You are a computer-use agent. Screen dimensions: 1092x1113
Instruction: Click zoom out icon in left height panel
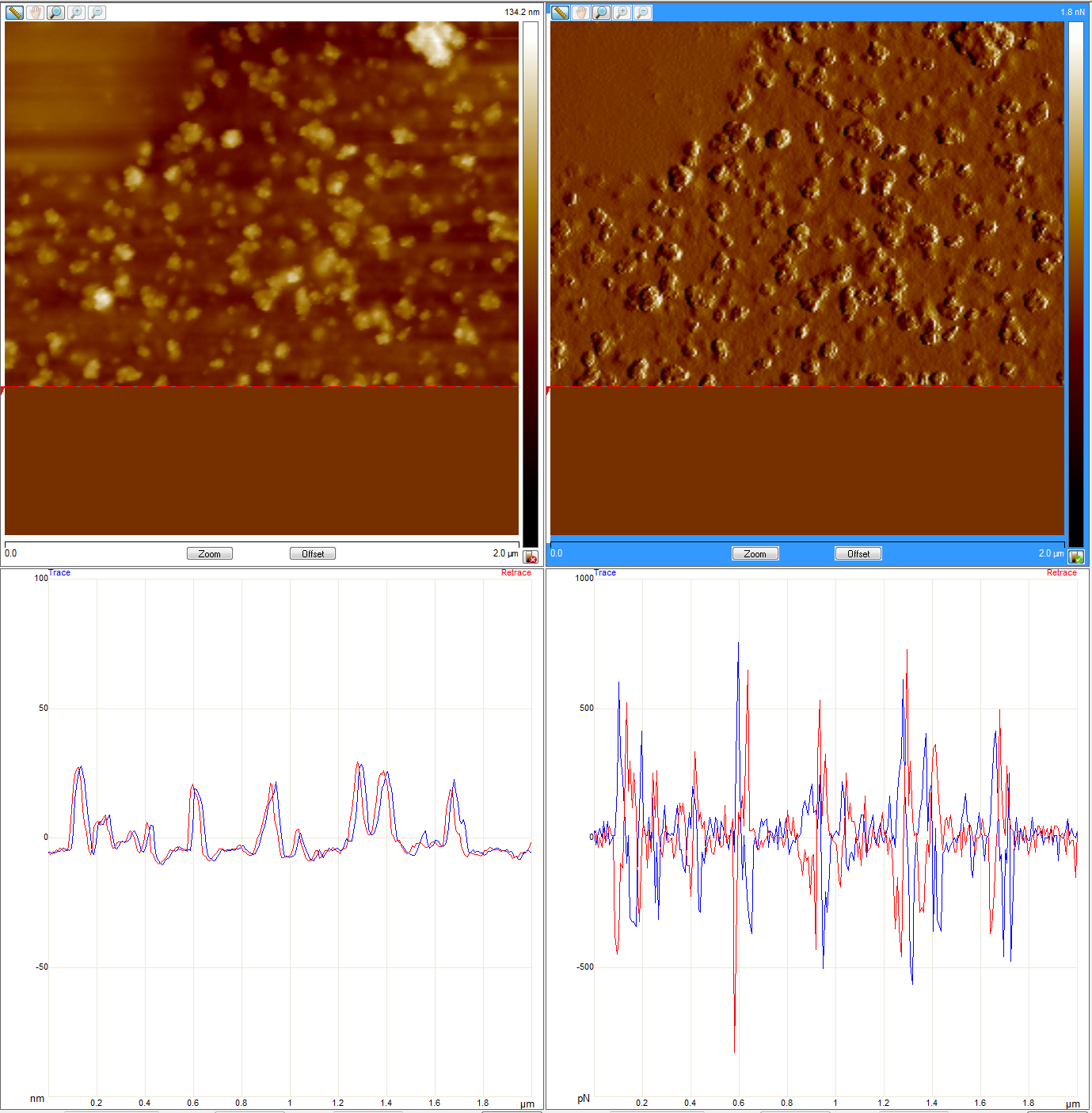(x=97, y=13)
